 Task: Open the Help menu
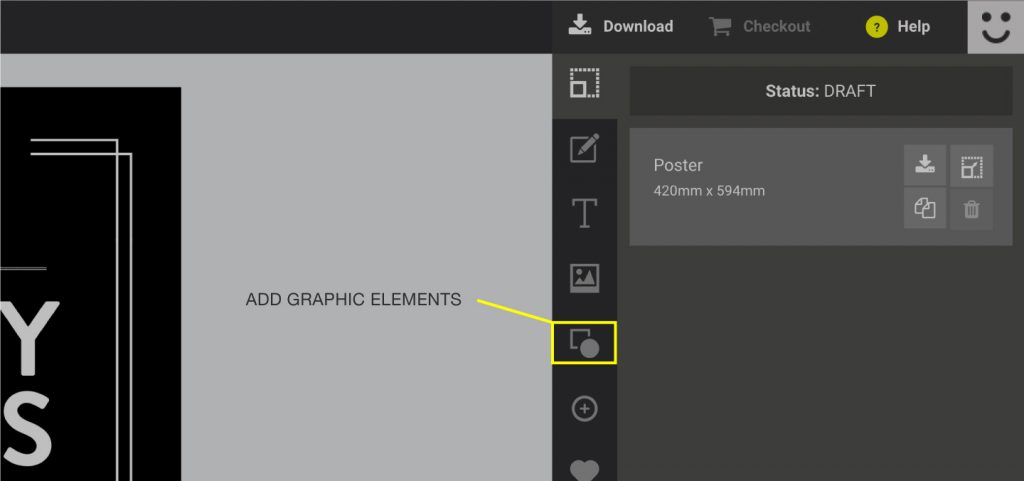click(x=898, y=27)
